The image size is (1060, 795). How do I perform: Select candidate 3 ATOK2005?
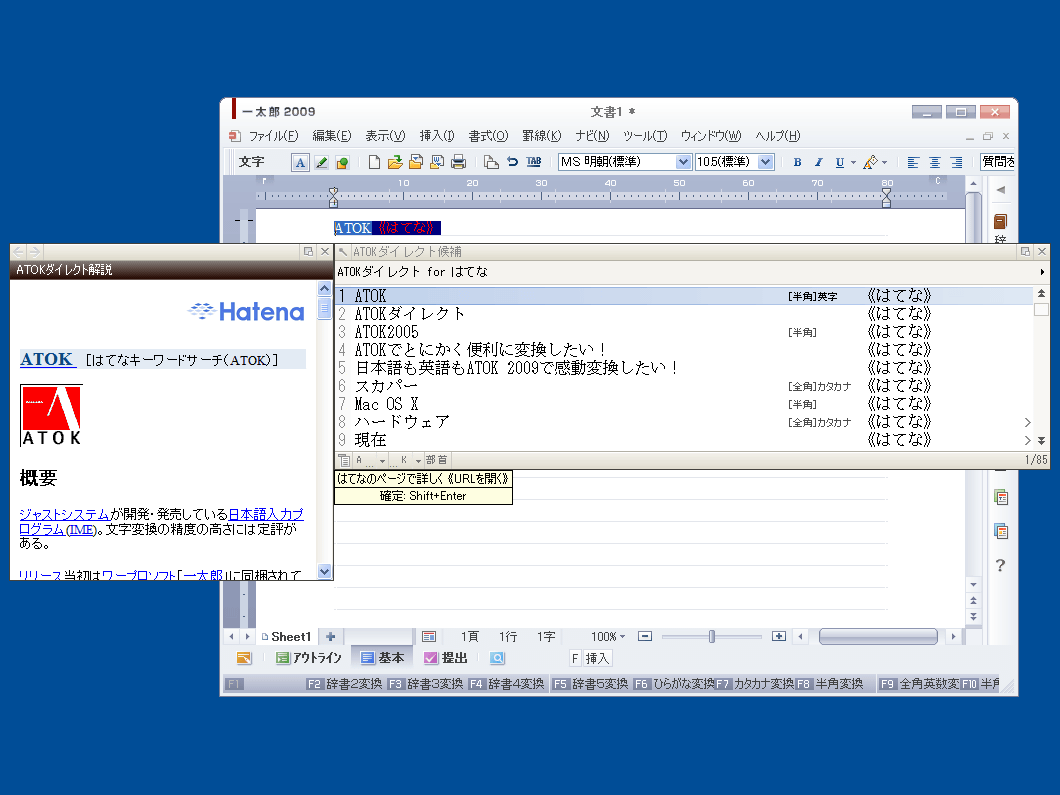click(x=684, y=332)
